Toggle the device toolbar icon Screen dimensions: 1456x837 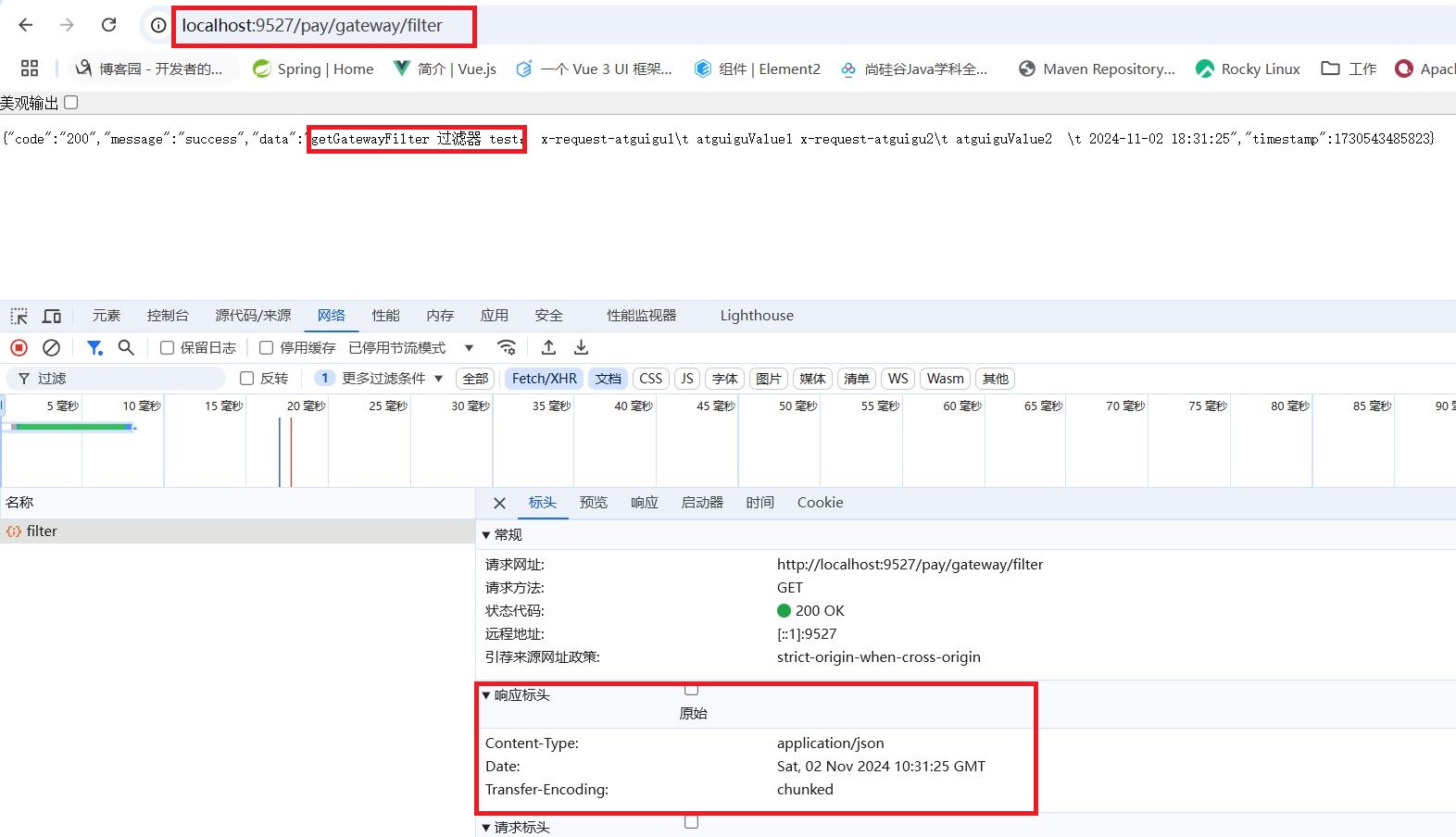click(52, 316)
